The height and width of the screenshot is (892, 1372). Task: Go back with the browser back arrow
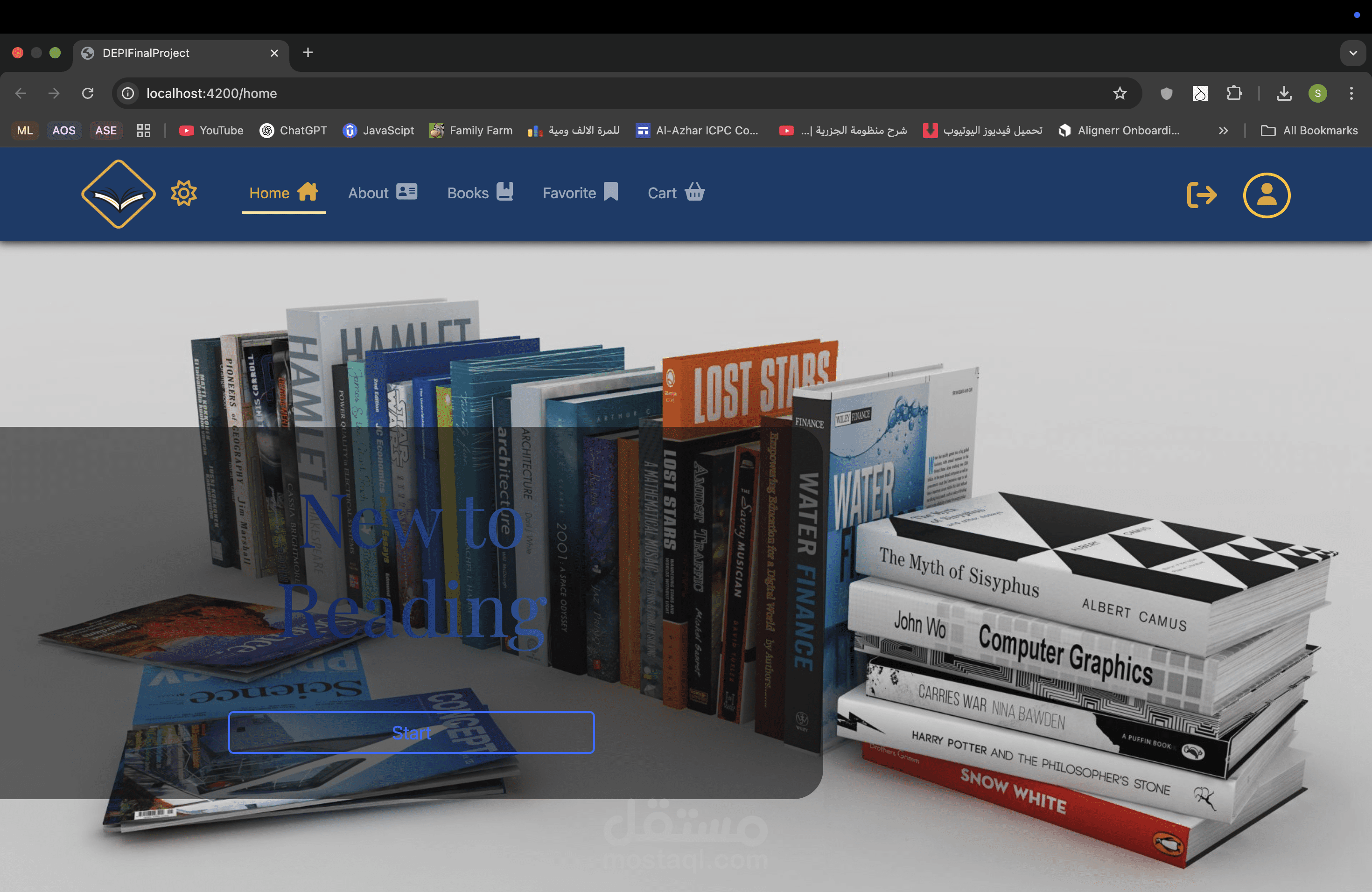tap(21, 93)
